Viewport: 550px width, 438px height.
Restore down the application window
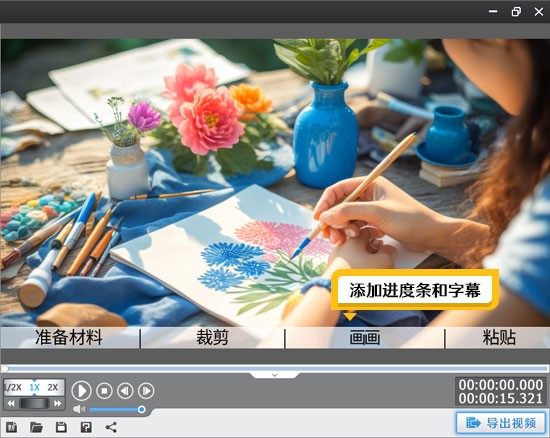pyautogui.click(x=516, y=12)
